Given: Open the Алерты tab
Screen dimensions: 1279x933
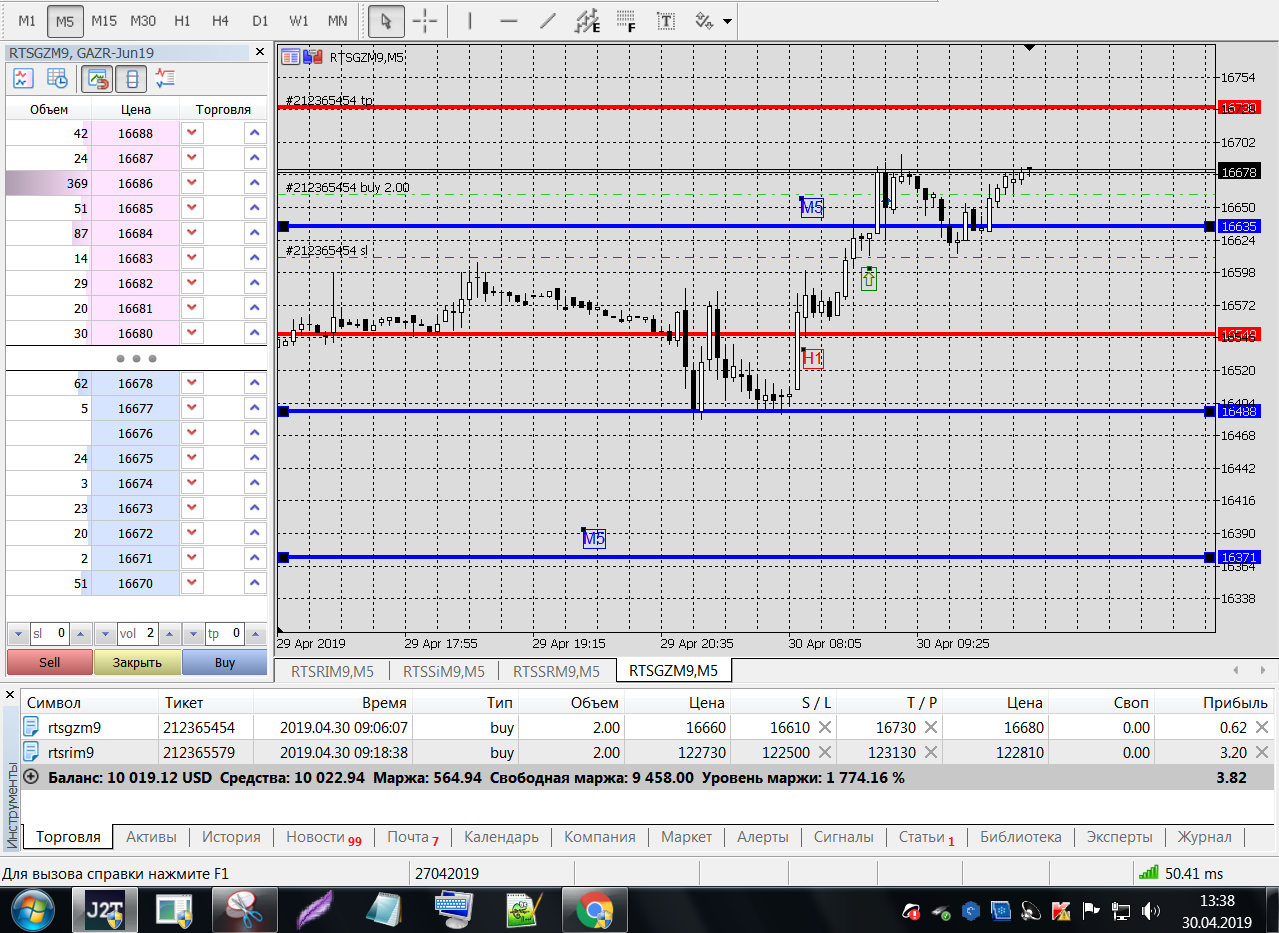Looking at the screenshot, I should [x=763, y=837].
